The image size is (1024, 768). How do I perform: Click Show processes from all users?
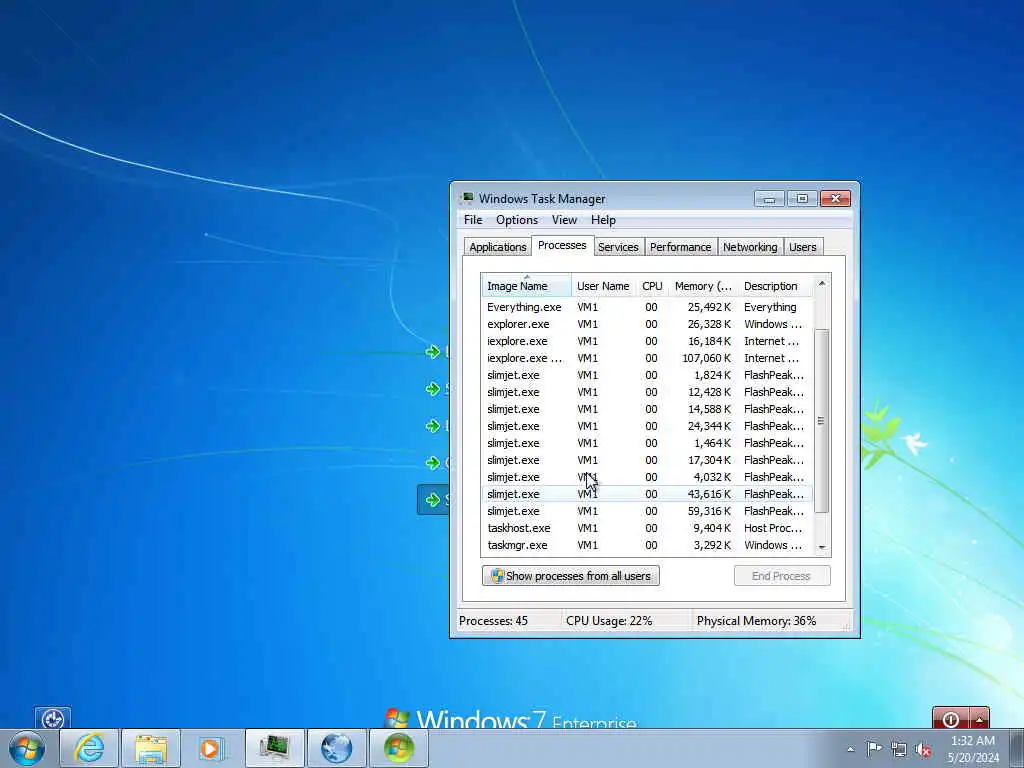click(571, 576)
